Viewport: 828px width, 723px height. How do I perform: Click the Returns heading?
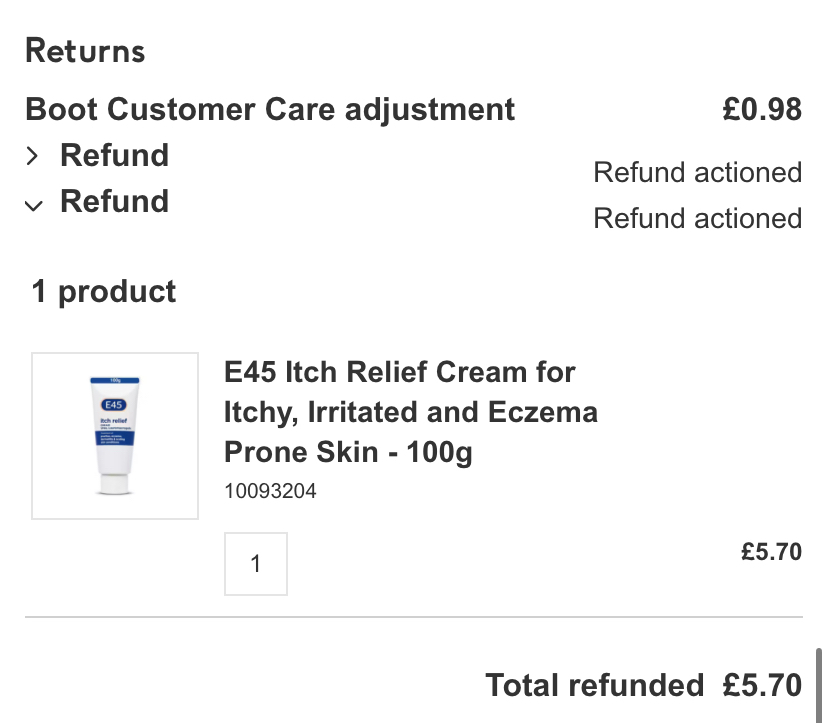(85, 51)
